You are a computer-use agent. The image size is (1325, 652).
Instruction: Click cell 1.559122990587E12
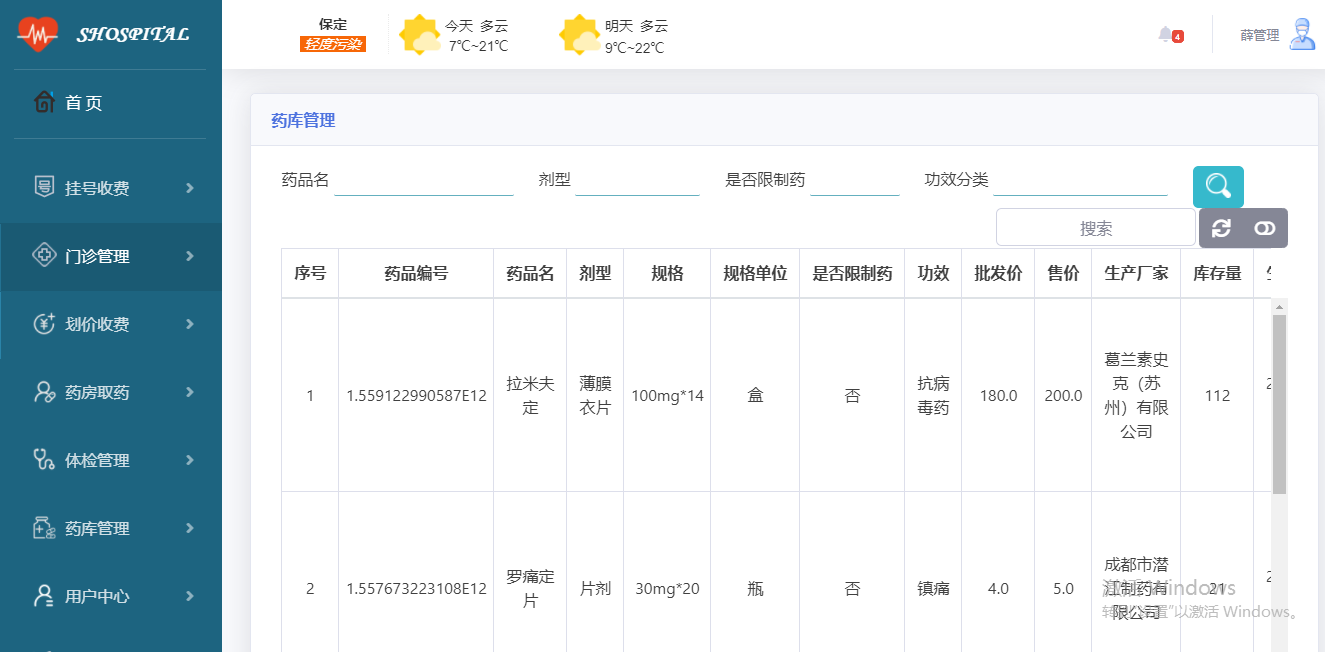[416, 395]
